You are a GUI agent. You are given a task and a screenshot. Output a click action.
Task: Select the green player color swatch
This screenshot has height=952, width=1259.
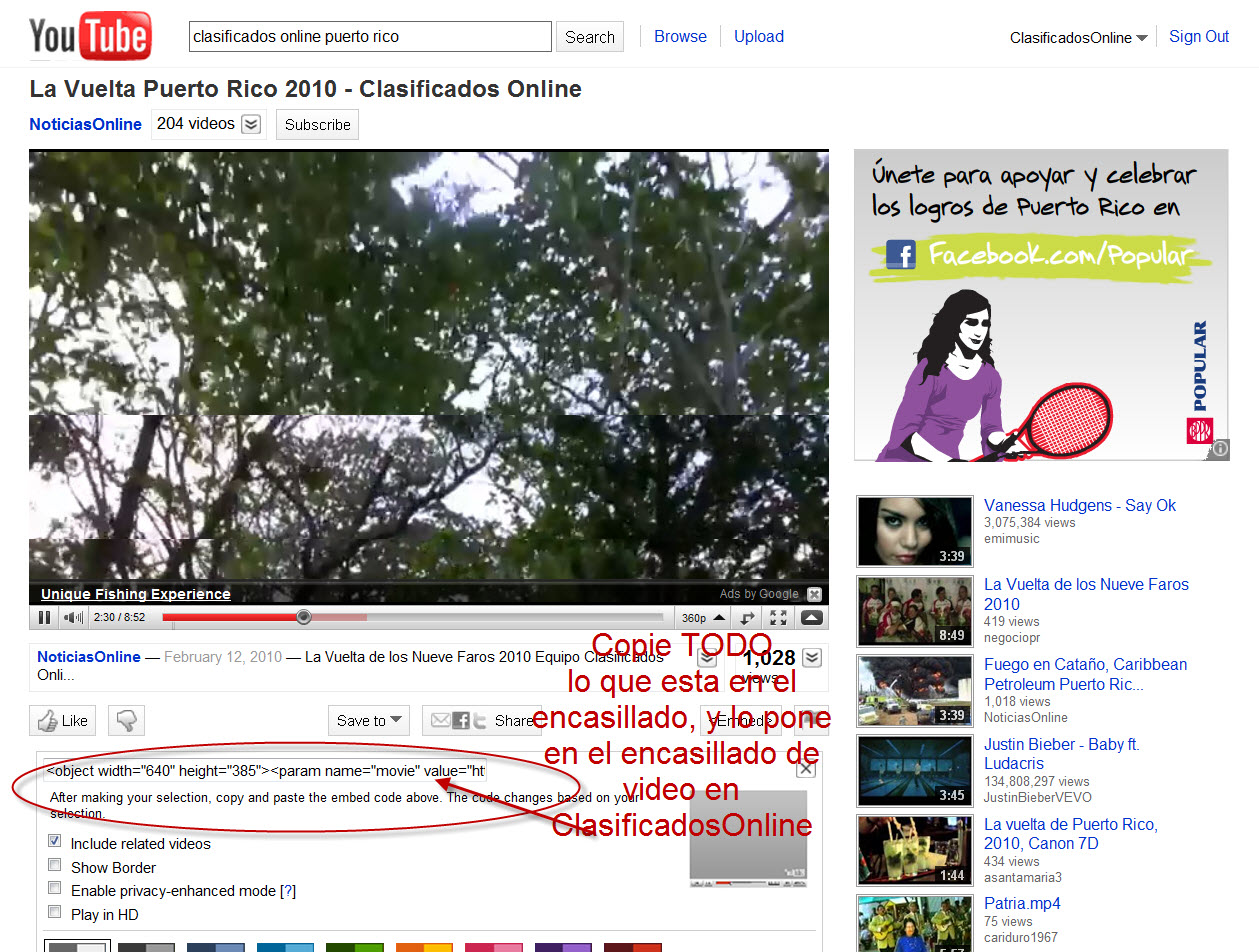354,946
